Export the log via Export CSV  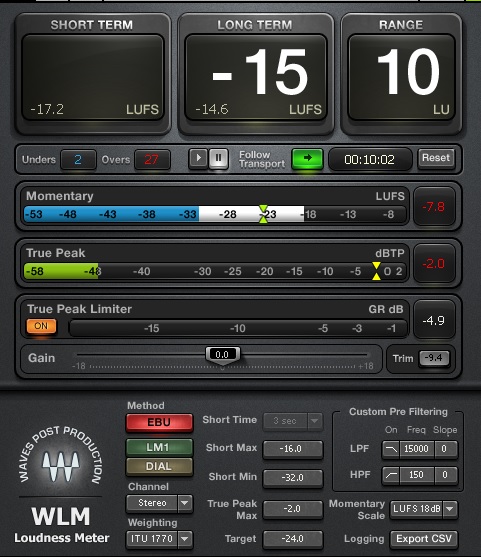tap(424, 539)
